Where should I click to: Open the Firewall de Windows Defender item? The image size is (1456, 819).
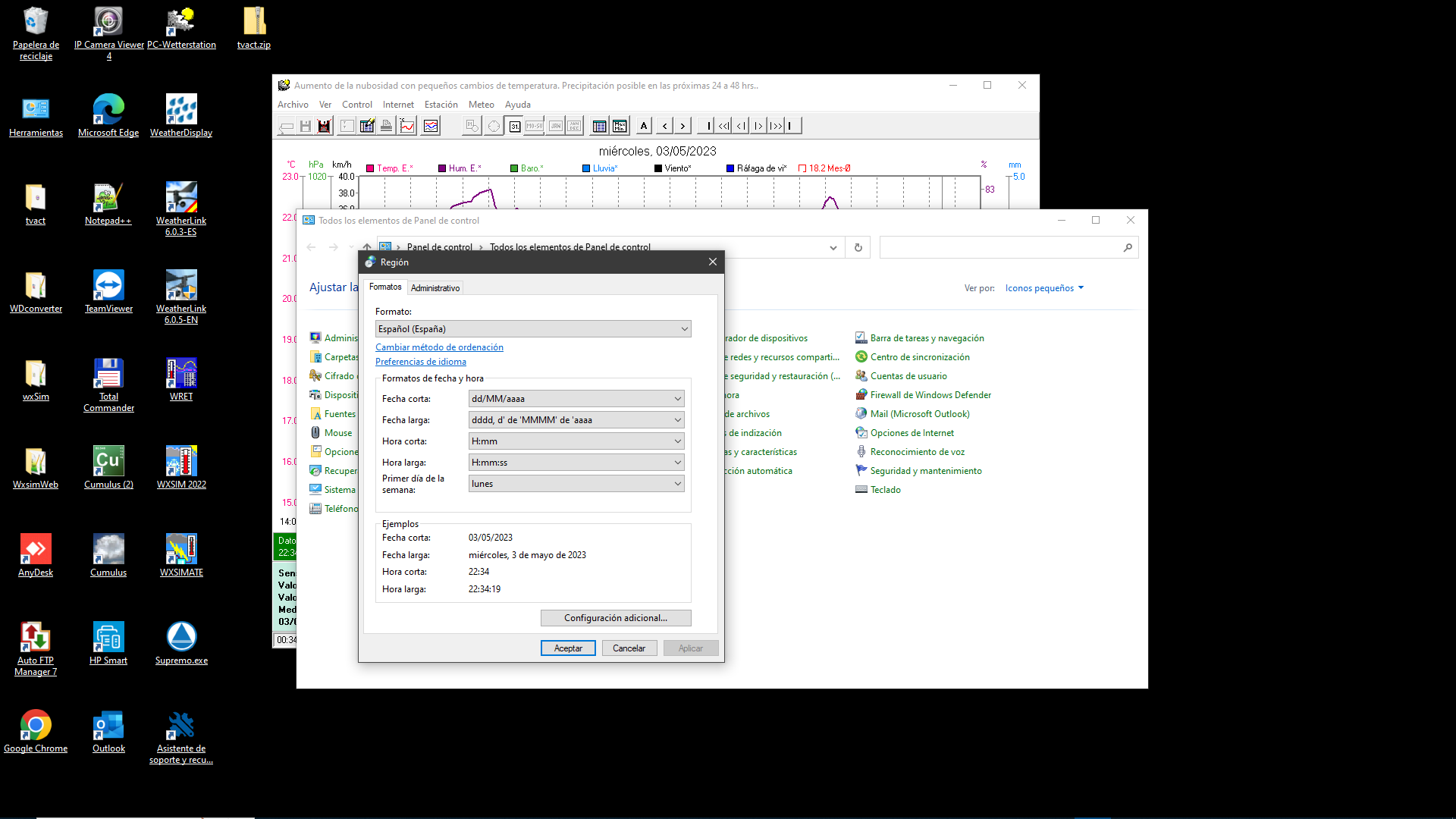[x=930, y=395]
